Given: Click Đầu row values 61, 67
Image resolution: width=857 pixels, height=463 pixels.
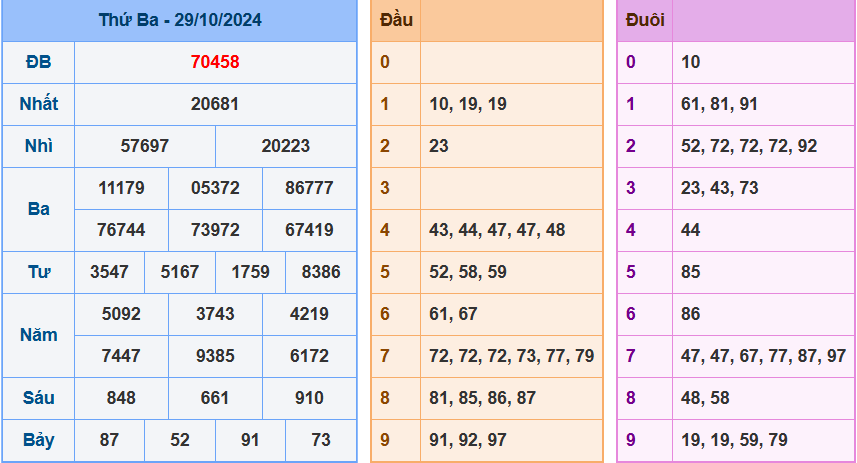Looking at the screenshot, I should pyautogui.click(x=453, y=314).
